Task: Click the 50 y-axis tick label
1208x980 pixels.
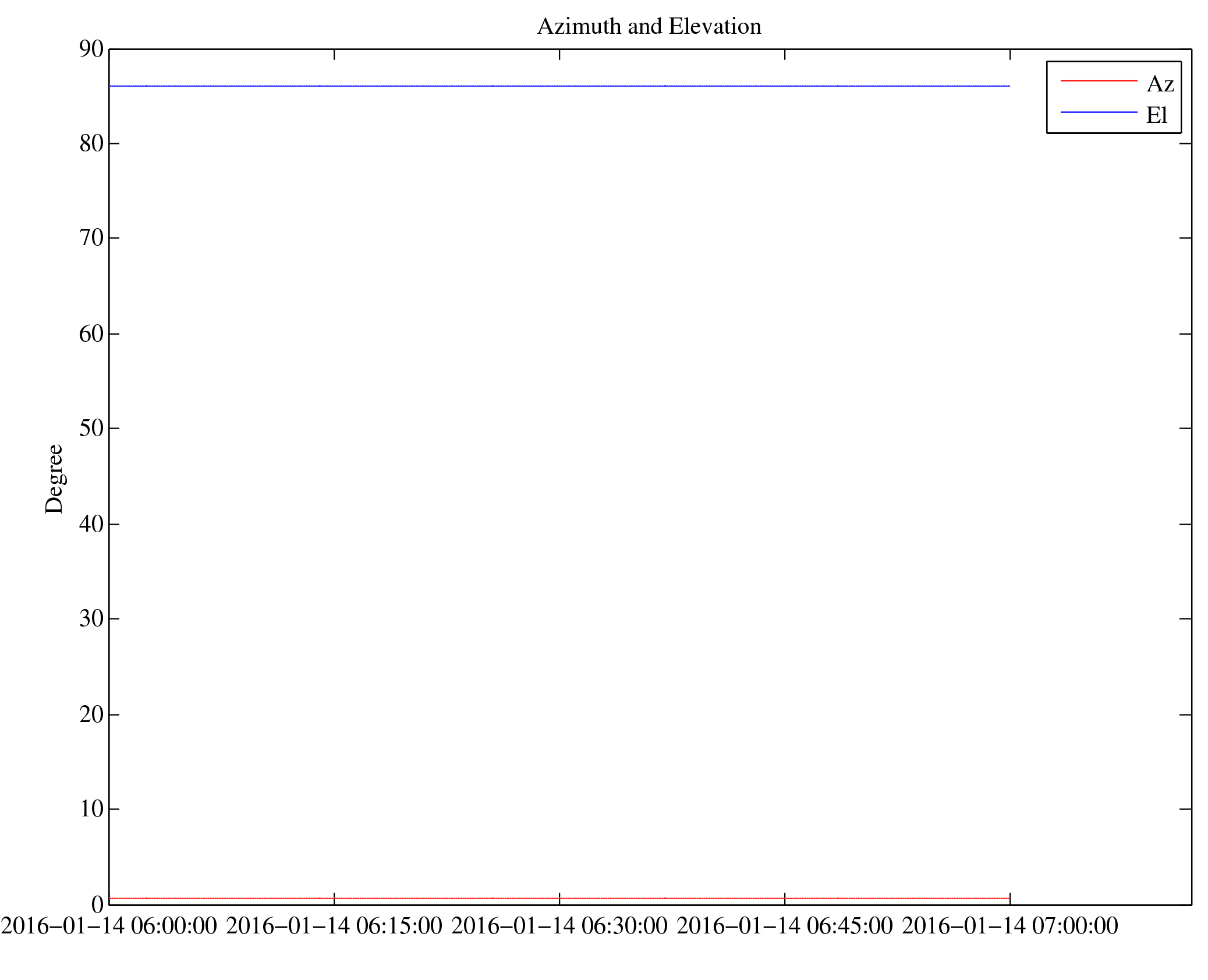Action: [91, 429]
